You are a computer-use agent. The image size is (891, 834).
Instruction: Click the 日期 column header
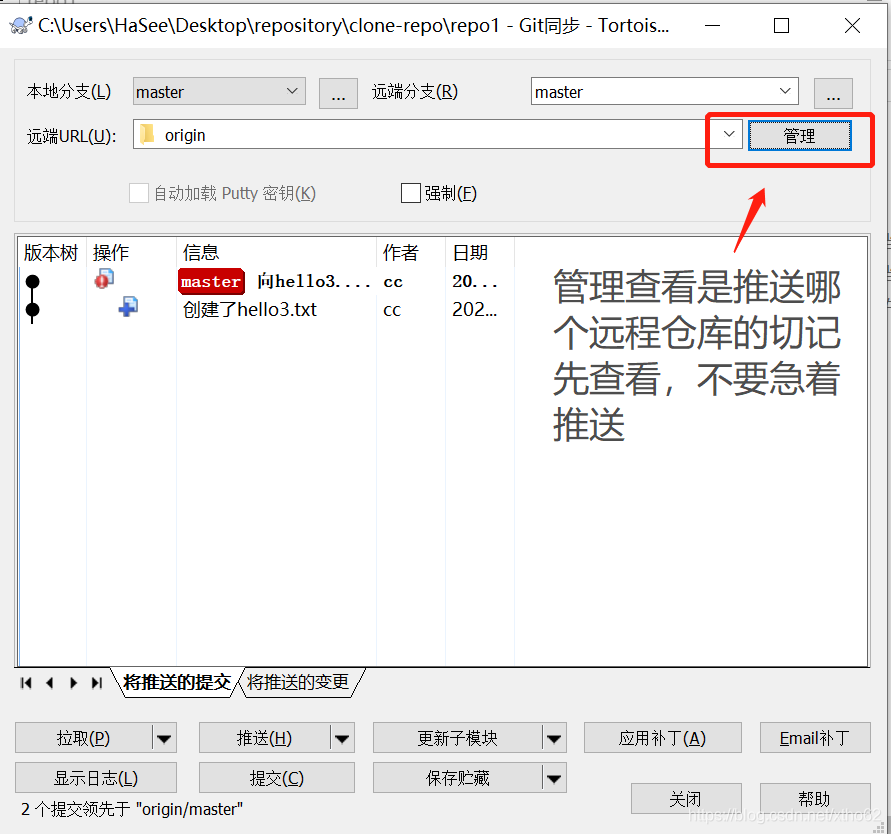(x=480, y=252)
